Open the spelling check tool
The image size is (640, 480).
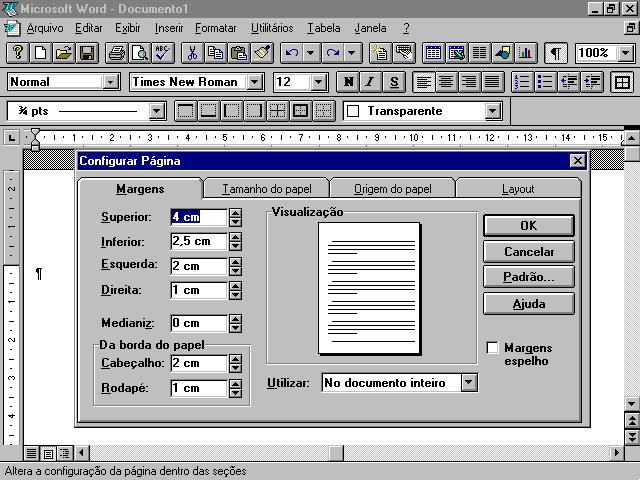point(161,53)
